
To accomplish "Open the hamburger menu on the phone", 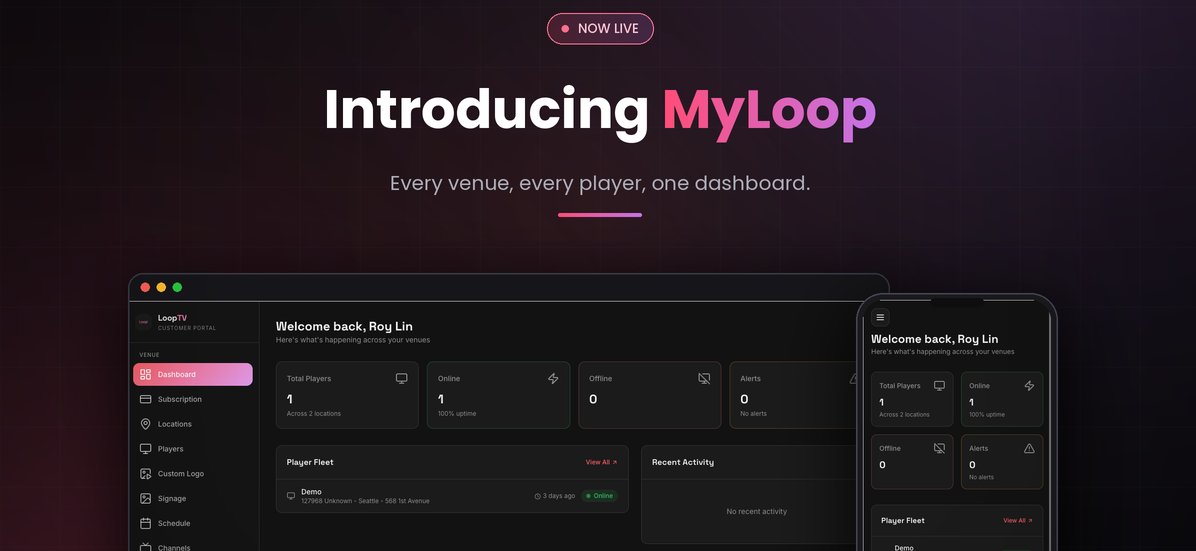I will (x=880, y=317).
